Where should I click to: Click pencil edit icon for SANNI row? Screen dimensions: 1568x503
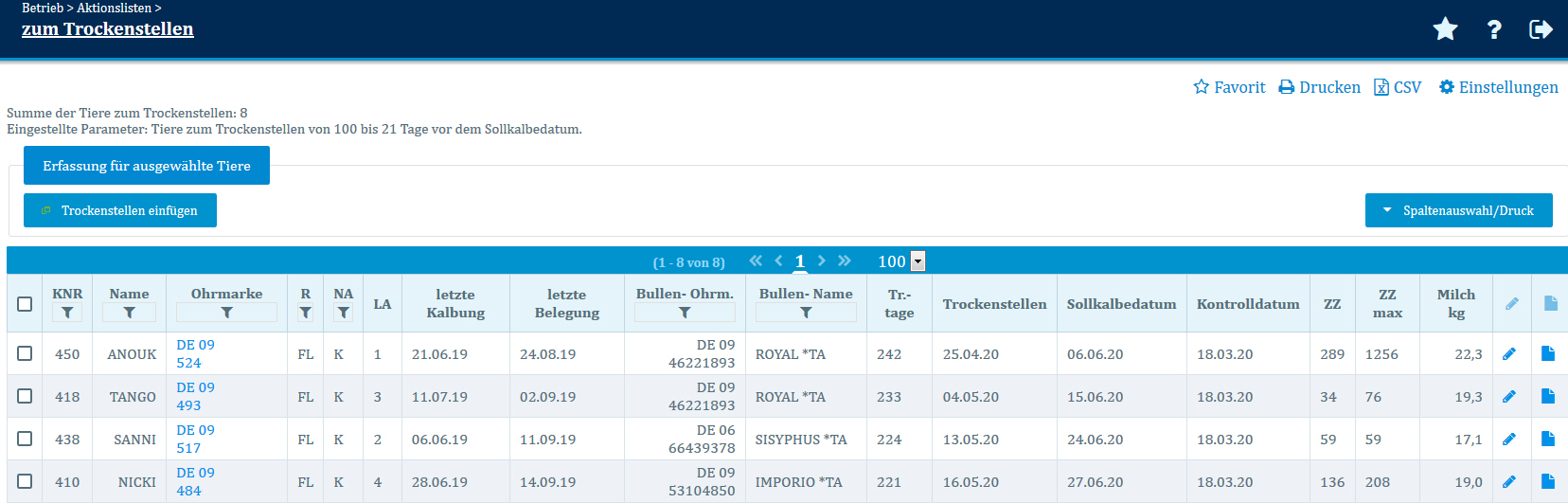tap(1509, 440)
